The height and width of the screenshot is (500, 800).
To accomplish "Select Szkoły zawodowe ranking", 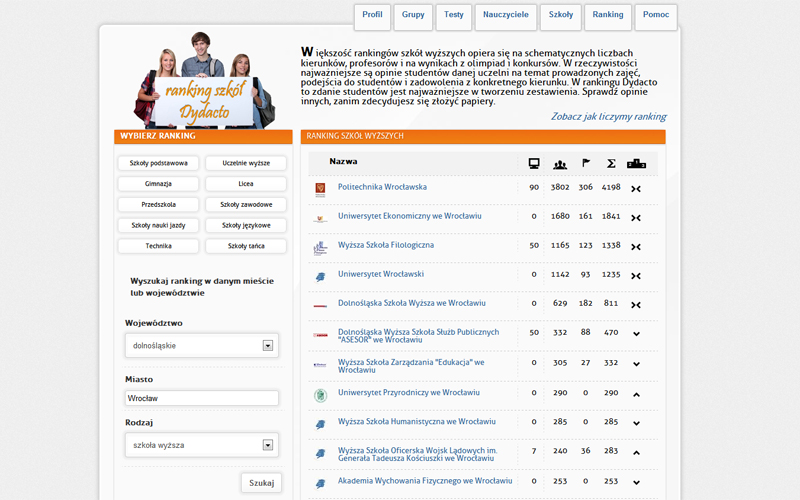I will pos(246,205).
